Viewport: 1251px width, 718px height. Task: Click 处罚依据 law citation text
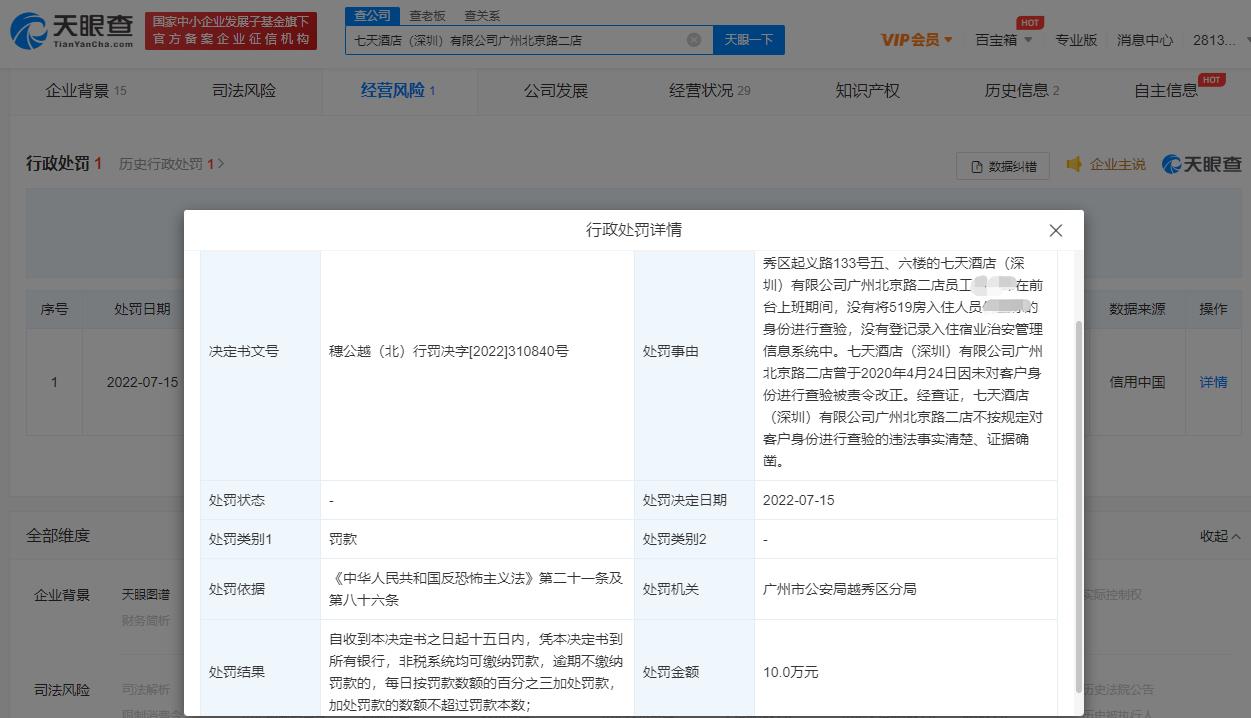[x=476, y=589]
